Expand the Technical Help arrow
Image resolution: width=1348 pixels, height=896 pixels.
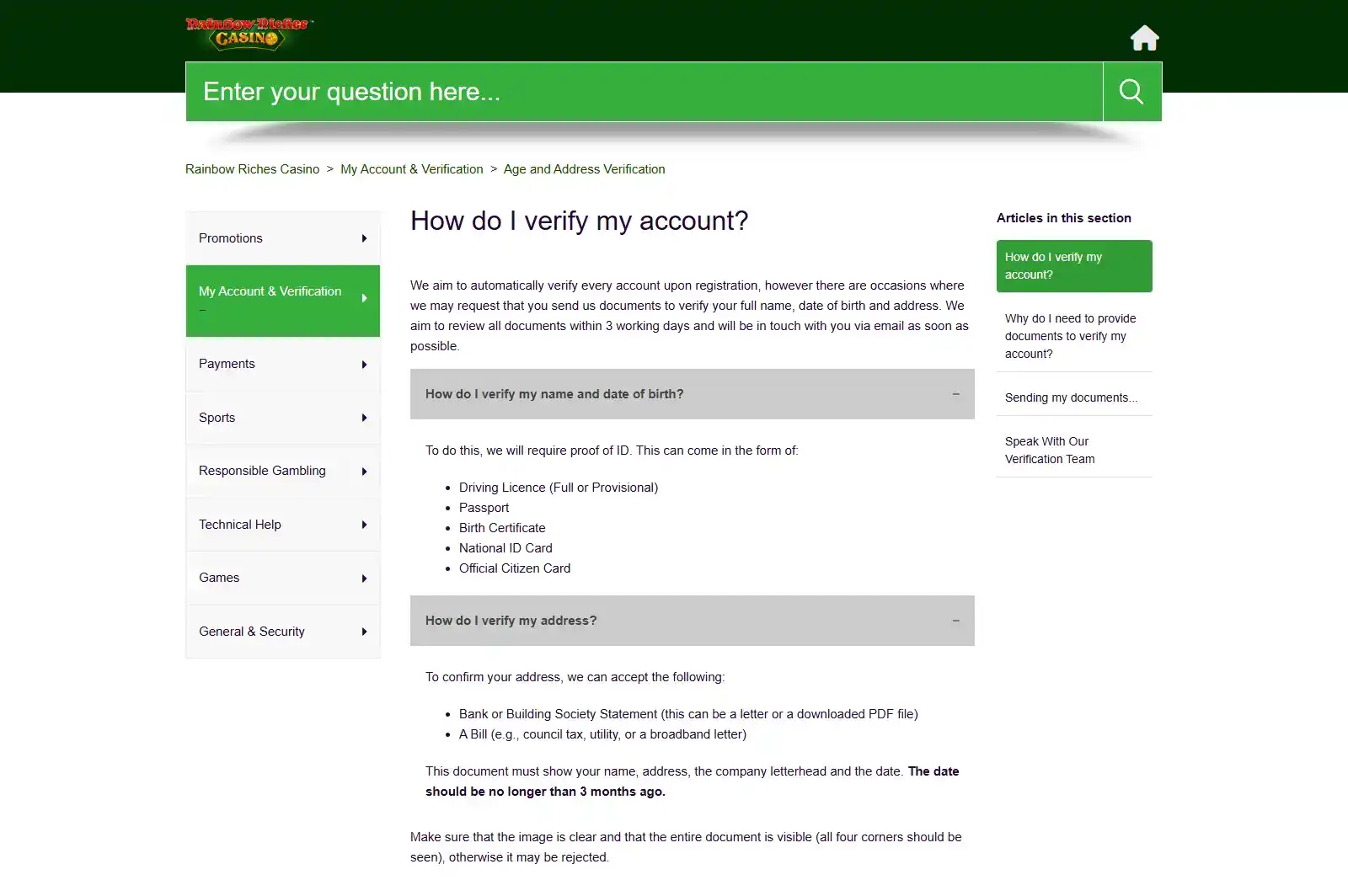(364, 525)
